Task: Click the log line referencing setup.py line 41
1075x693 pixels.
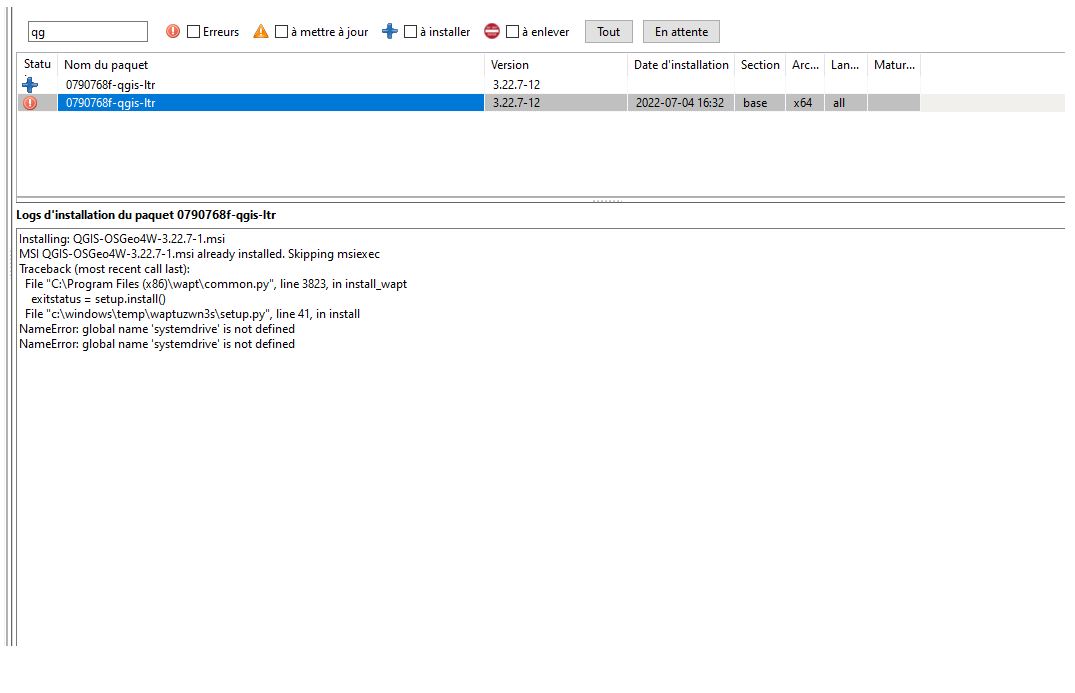Action: click(193, 314)
